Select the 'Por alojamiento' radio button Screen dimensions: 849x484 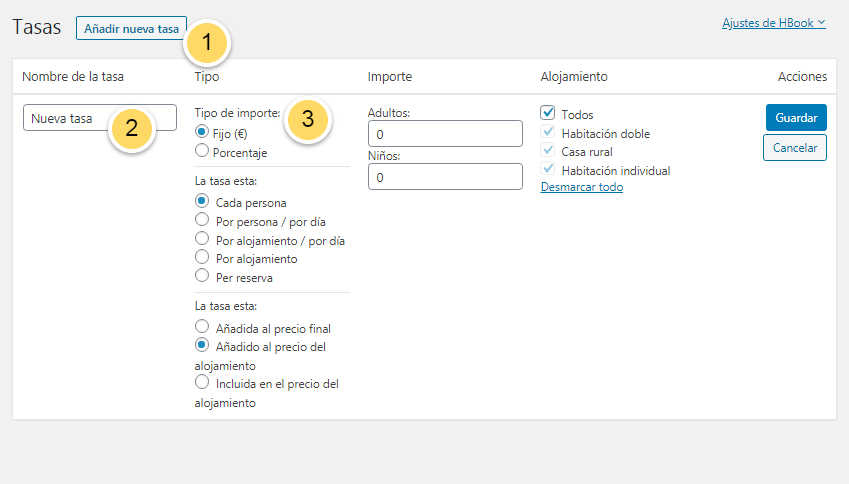[203, 258]
